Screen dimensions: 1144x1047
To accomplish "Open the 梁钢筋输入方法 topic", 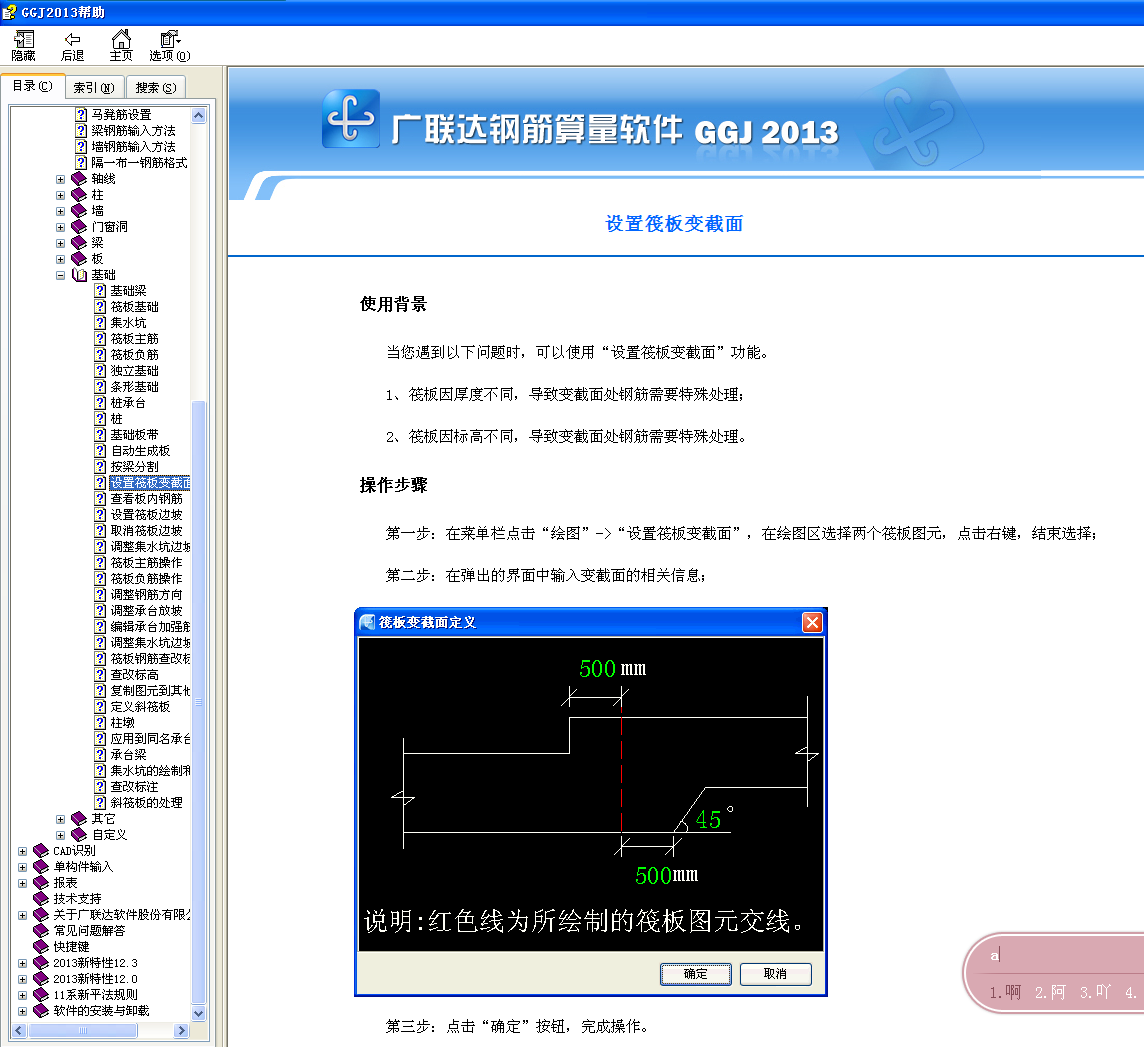I will [x=133, y=131].
